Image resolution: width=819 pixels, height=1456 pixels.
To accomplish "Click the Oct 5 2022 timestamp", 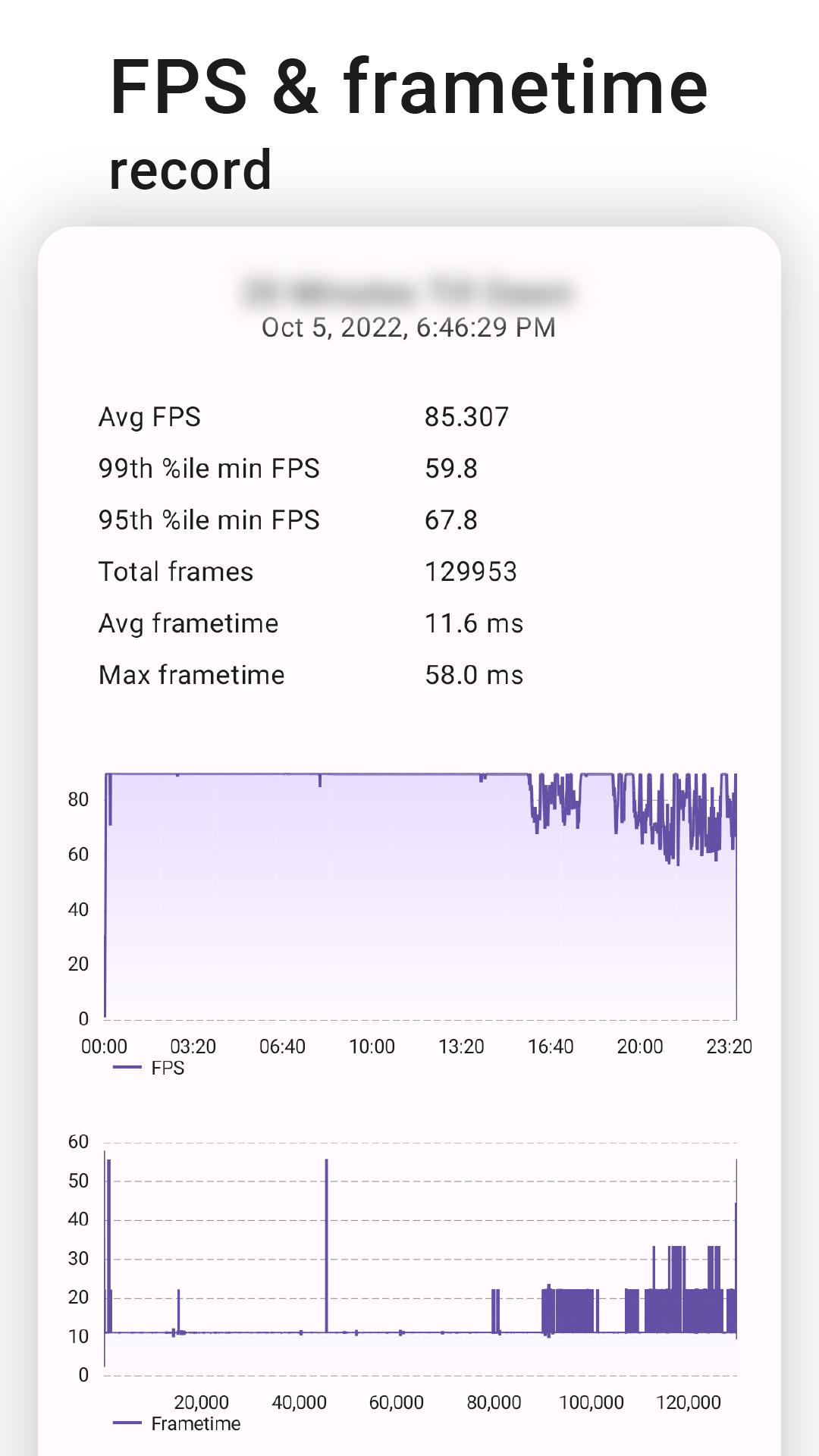I will pos(408,328).
